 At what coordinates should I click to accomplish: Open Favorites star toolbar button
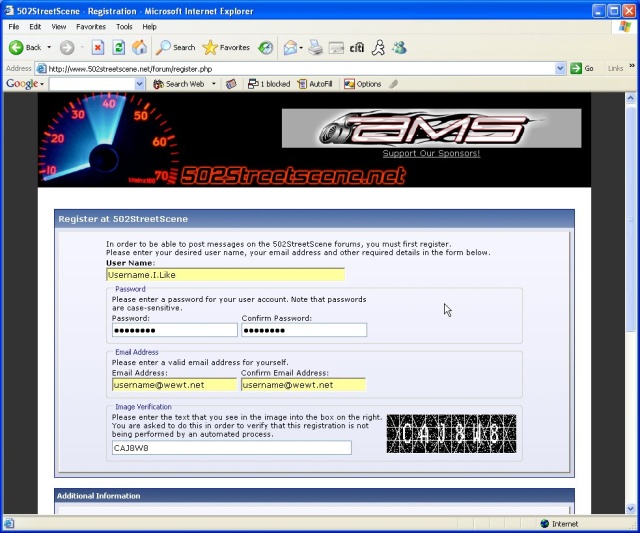pyautogui.click(x=210, y=48)
